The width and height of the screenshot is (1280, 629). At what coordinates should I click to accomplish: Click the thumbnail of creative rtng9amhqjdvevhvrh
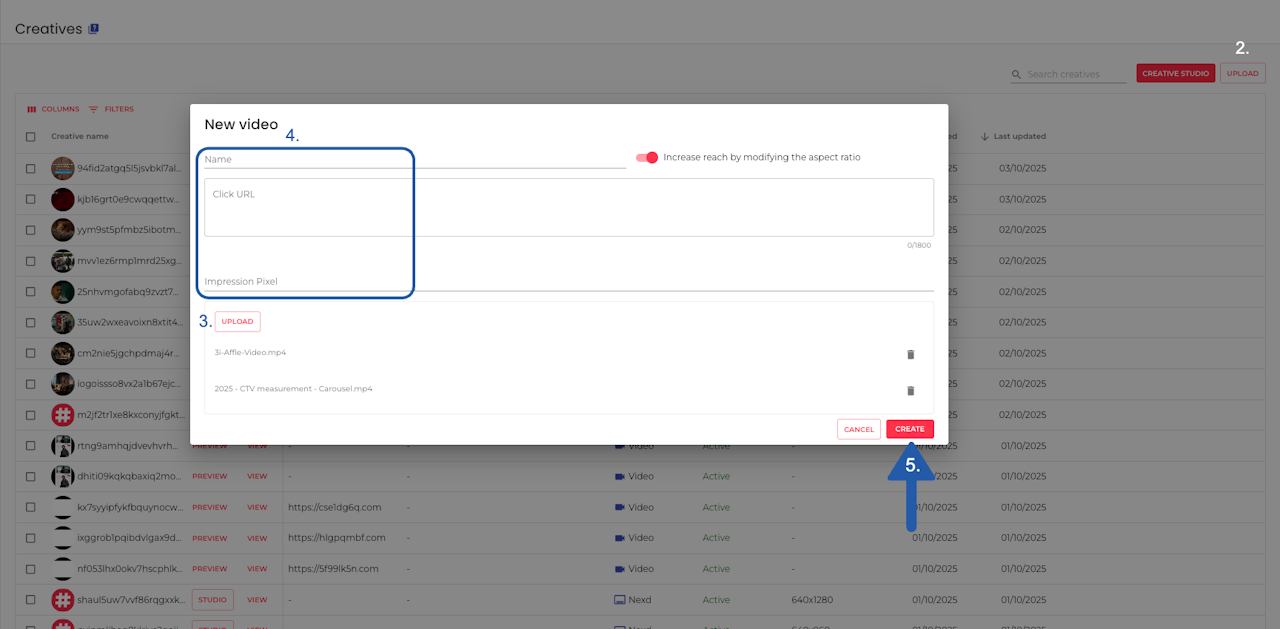tap(63, 446)
